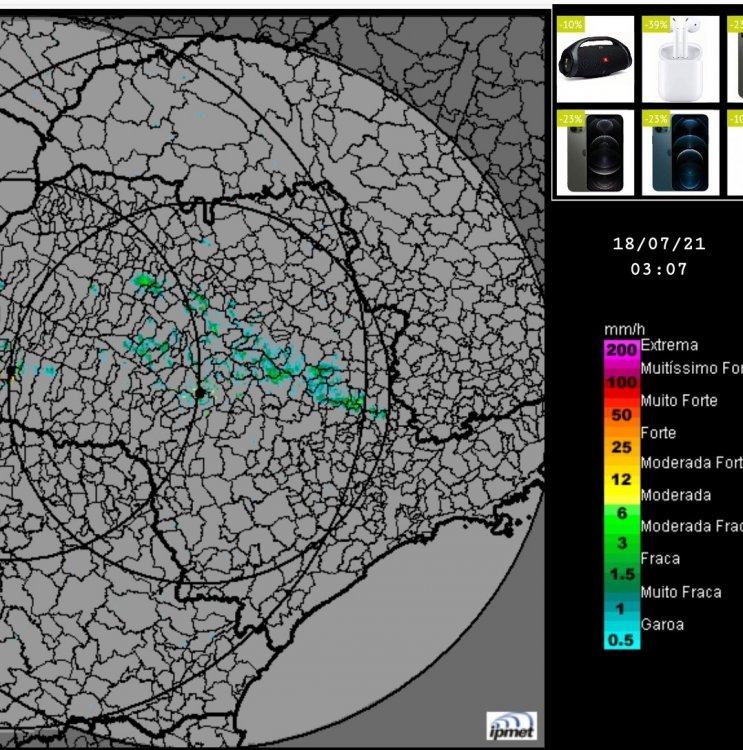Select the blue iPhone product ad
This screenshot has height=750, width=743.
coord(681,152)
